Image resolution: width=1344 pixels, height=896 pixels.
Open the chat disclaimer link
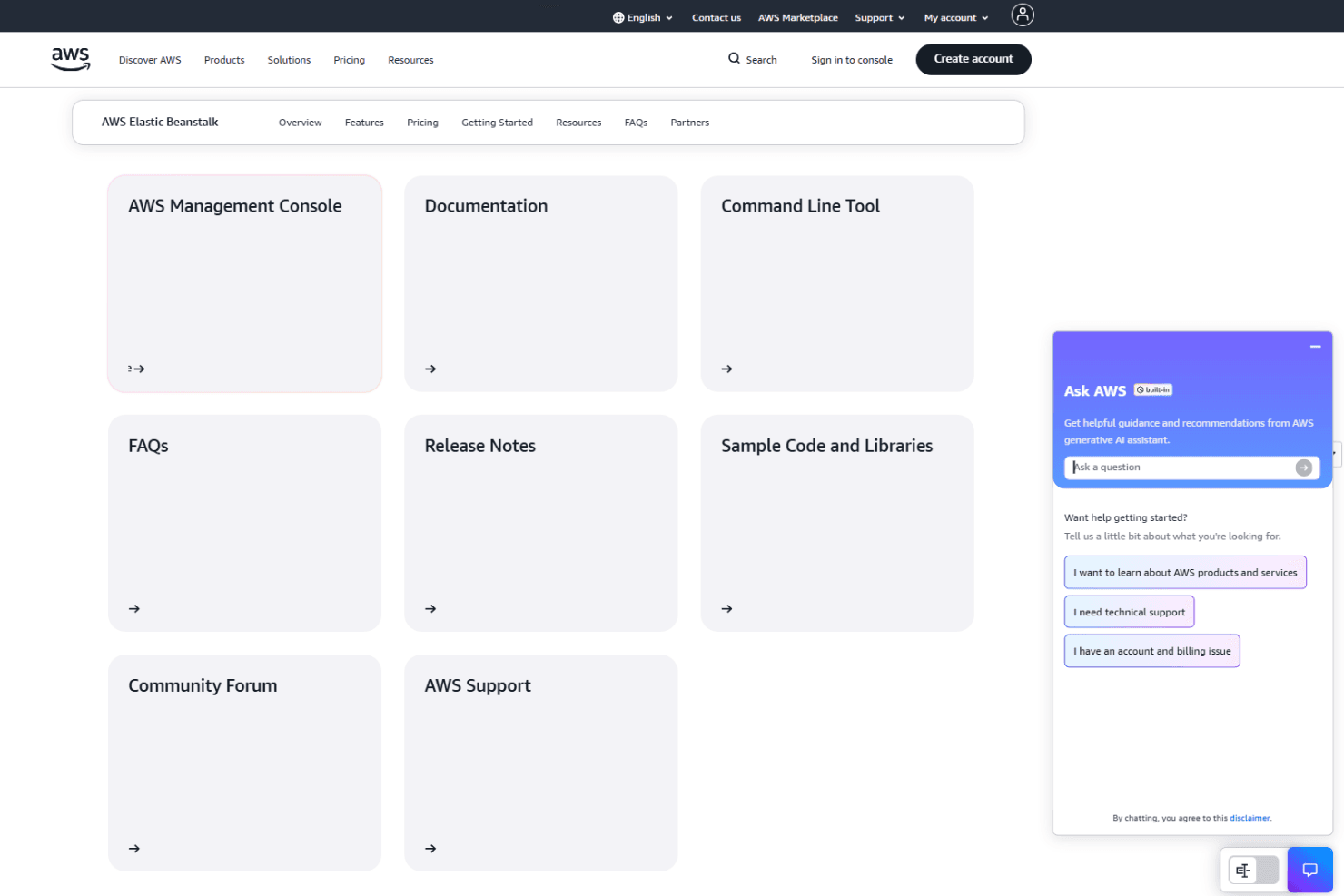click(x=1250, y=818)
